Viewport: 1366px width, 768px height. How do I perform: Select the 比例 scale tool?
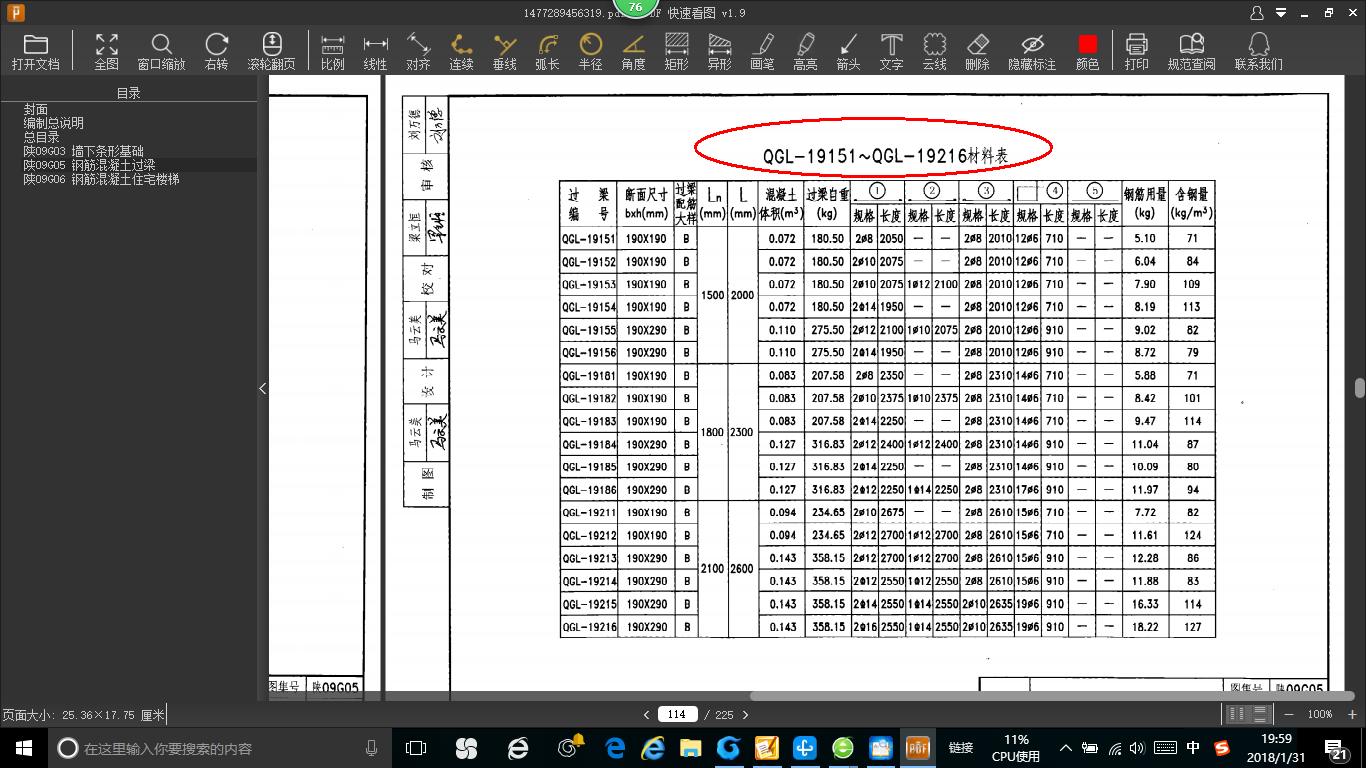pos(333,52)
